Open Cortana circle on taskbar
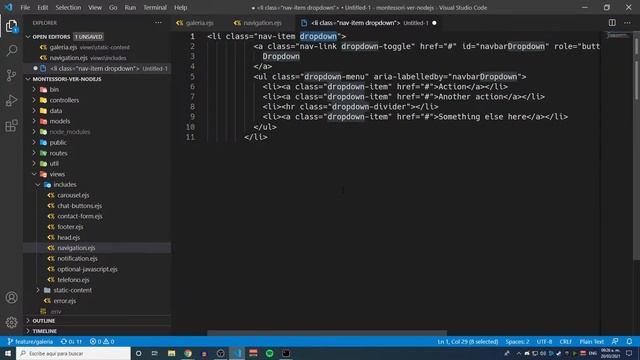Viewport: 640px width, 360px height. (138, 353)
